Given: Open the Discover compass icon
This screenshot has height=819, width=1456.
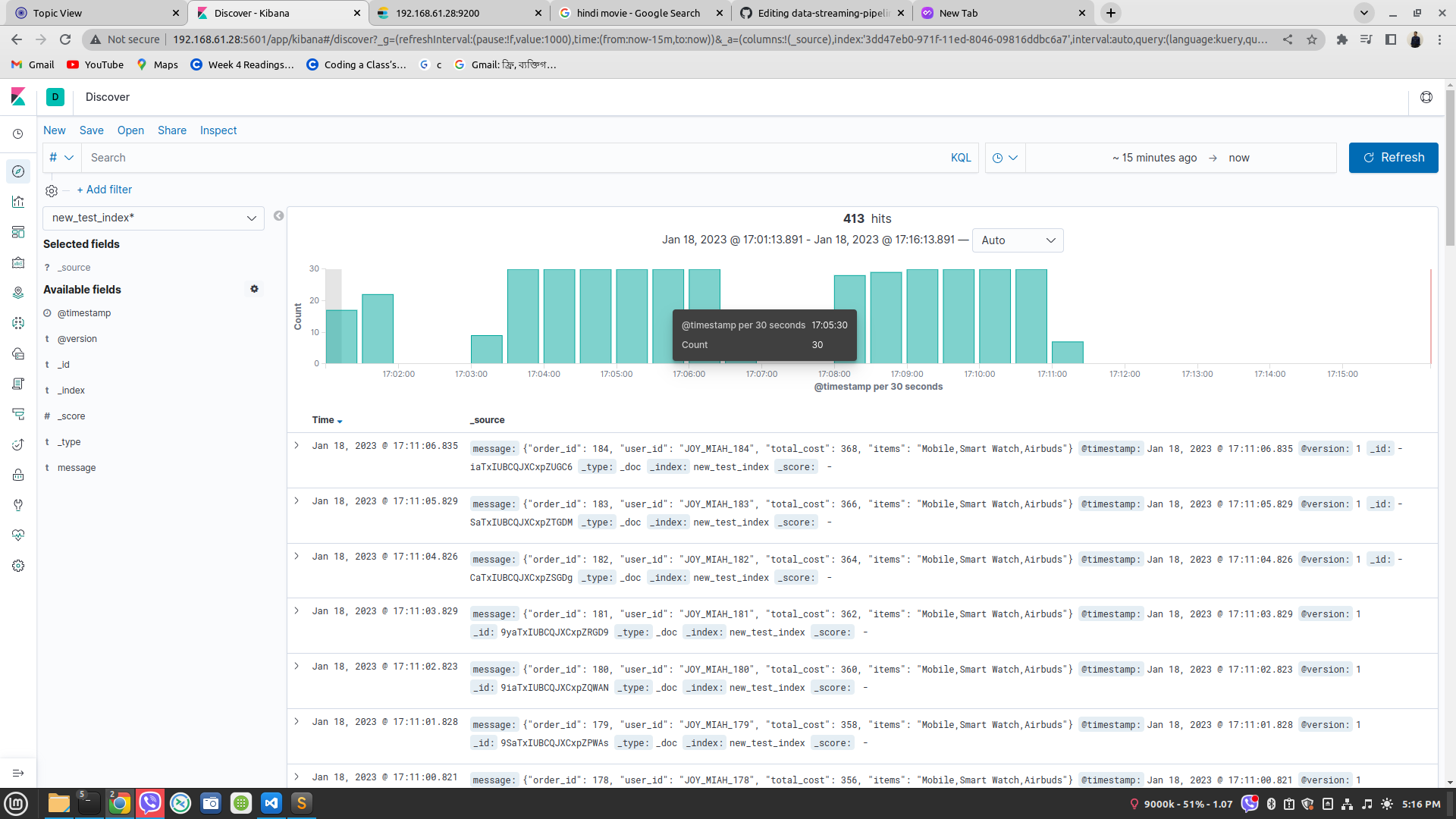Looking at the screenshot, I should 18,171.
